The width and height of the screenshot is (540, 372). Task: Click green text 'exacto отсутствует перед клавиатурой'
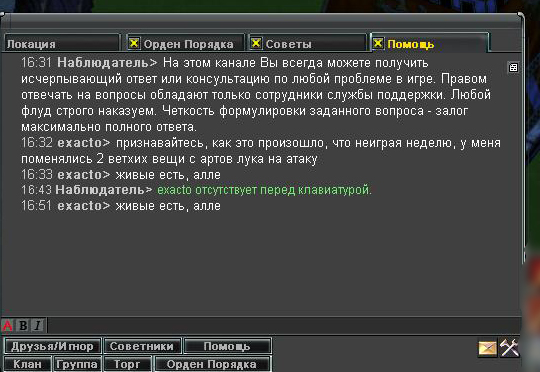[x=264, y=190]
